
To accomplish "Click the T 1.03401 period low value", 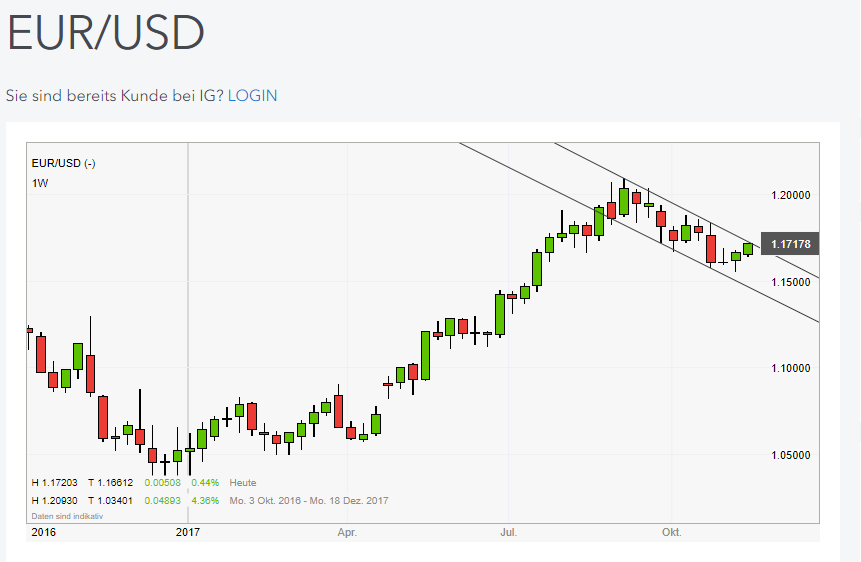I will click(110, 500).
